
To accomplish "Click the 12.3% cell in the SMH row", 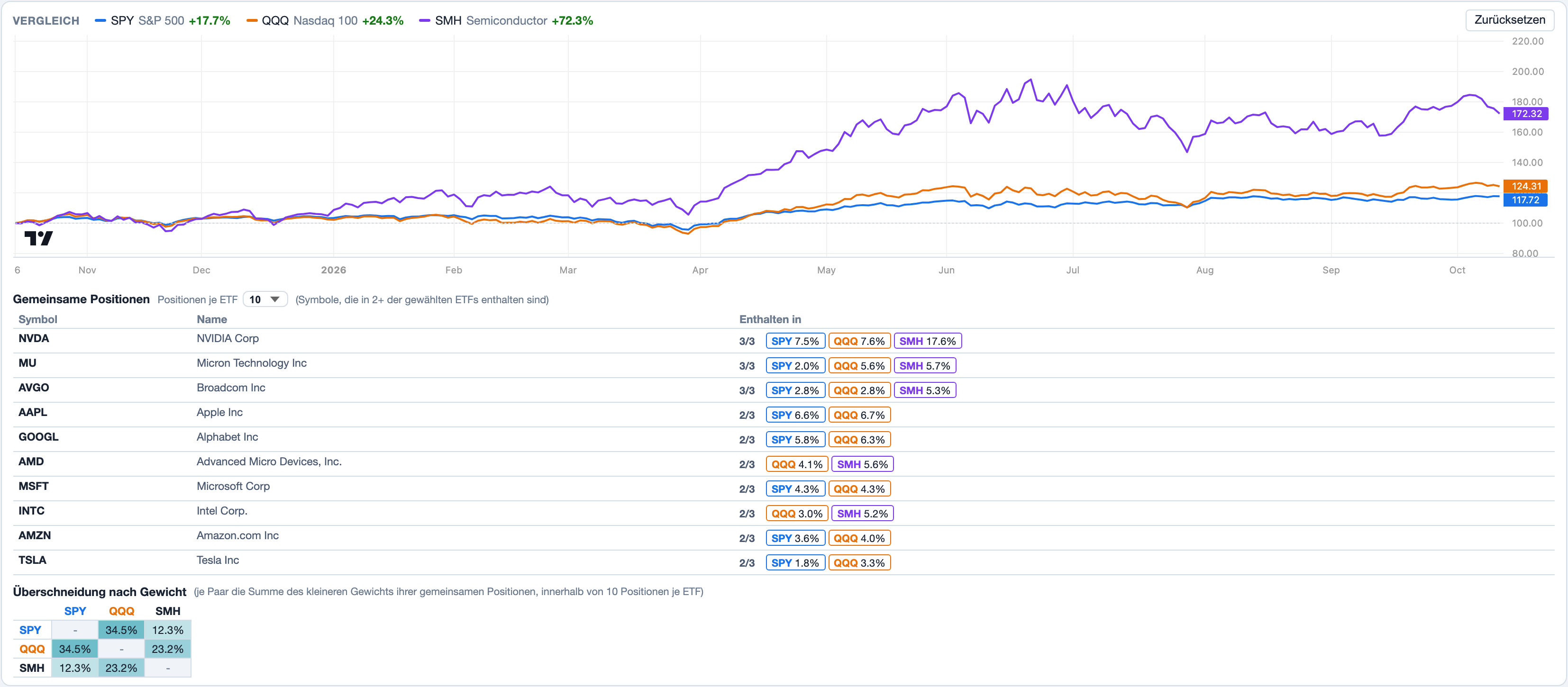I will point(75,668).
